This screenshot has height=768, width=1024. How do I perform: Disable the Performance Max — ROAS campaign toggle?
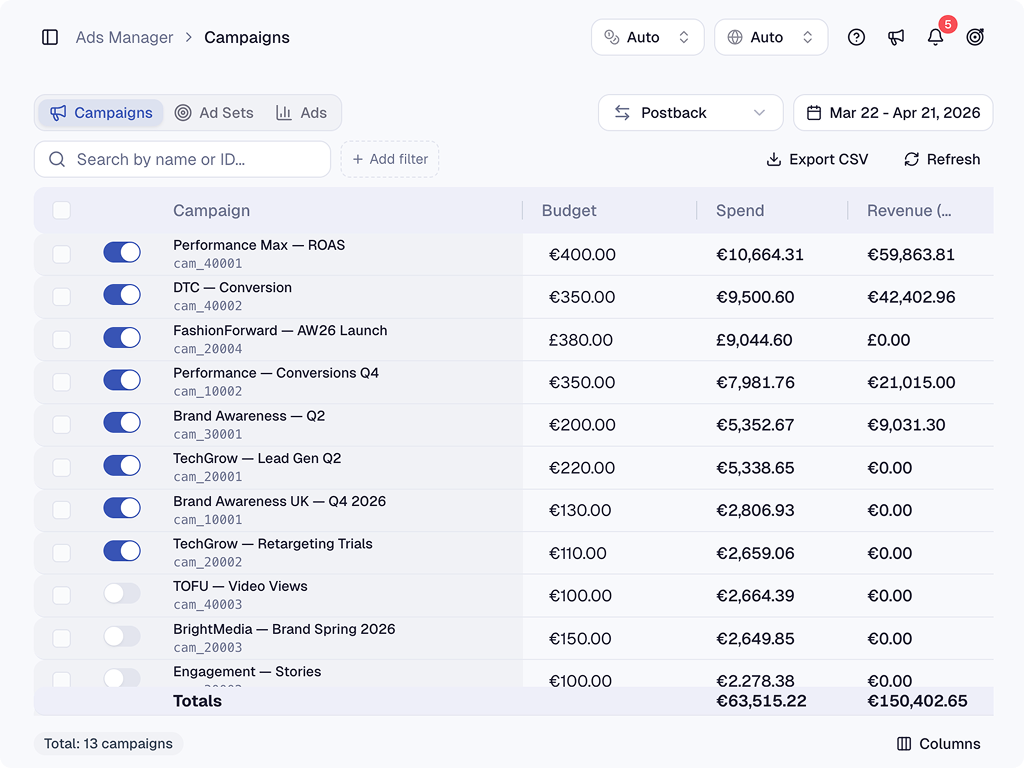point(122,253)
